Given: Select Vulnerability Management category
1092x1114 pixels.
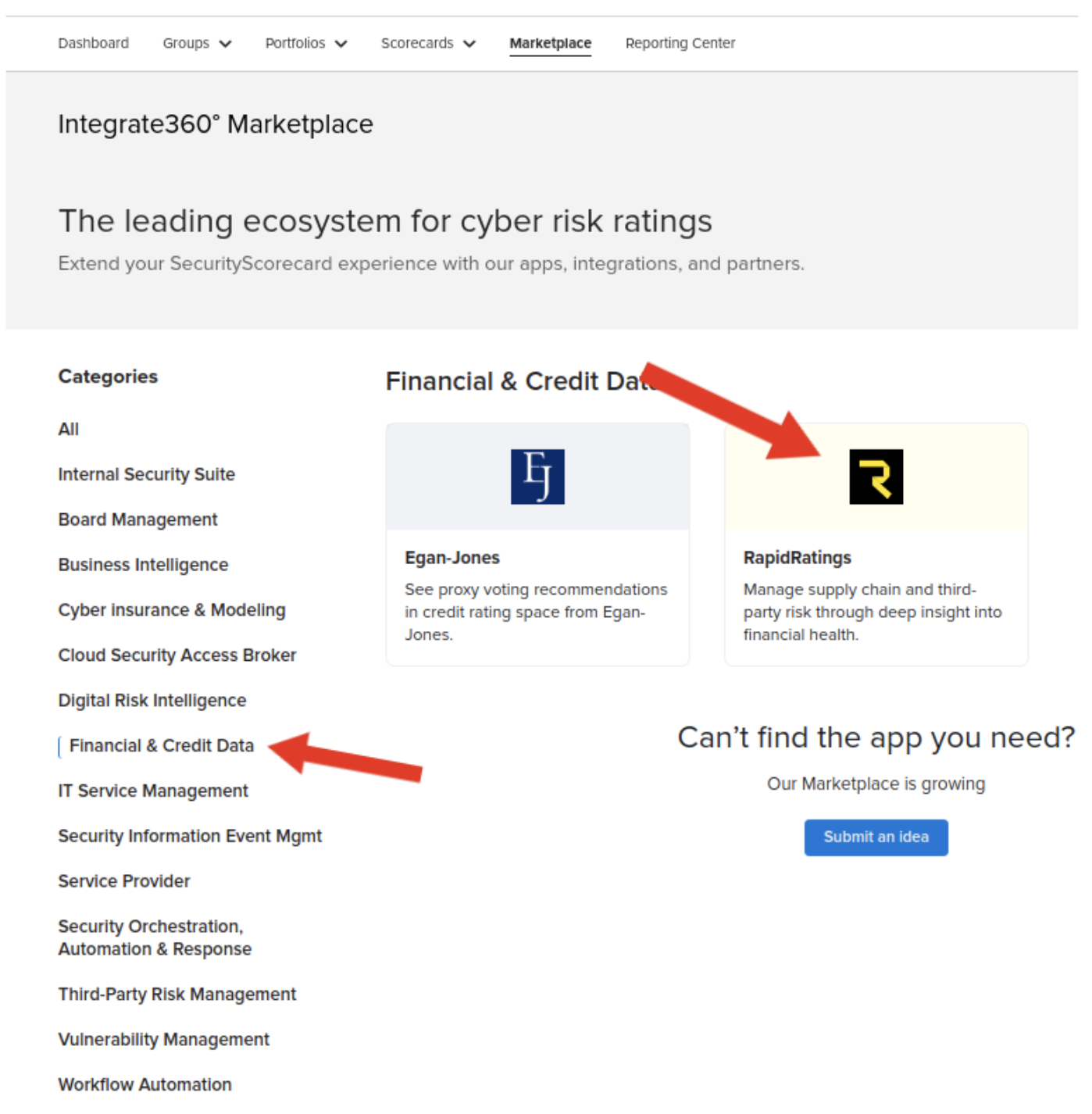Looking at the screenshot, I should coord(163,1040).
